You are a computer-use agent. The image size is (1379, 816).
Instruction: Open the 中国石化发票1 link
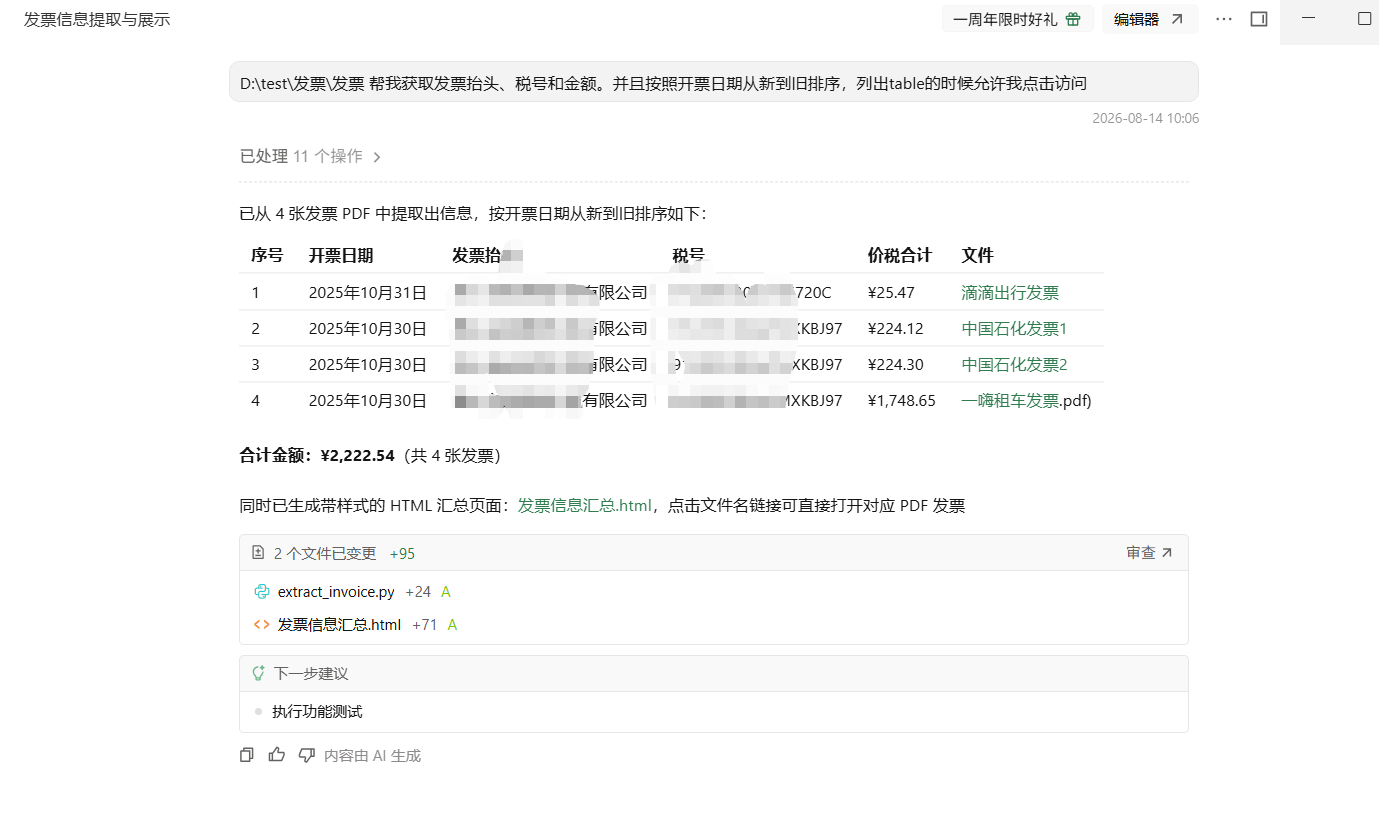[x=1015, y=329]
